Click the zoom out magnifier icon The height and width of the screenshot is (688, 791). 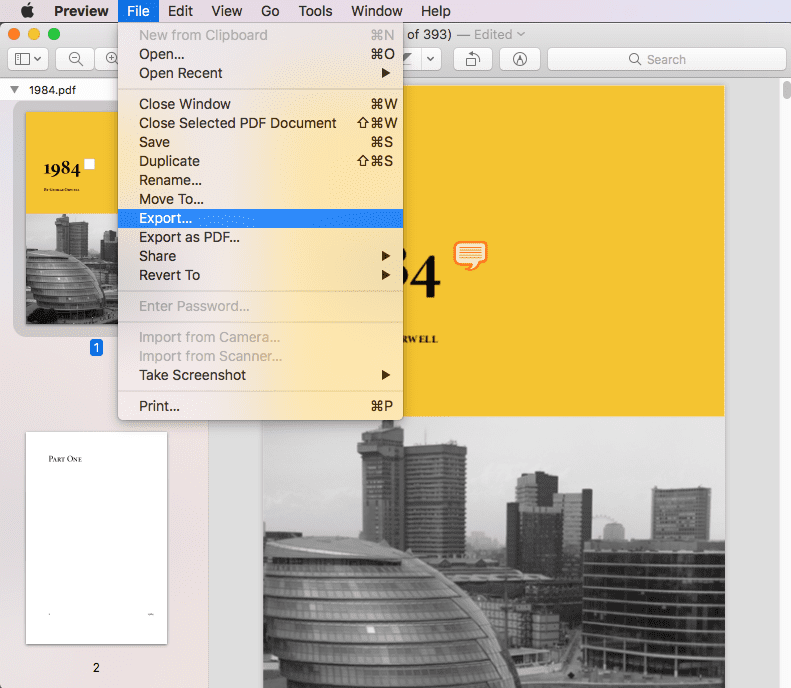pyautogui.click(x=76, y=59)
